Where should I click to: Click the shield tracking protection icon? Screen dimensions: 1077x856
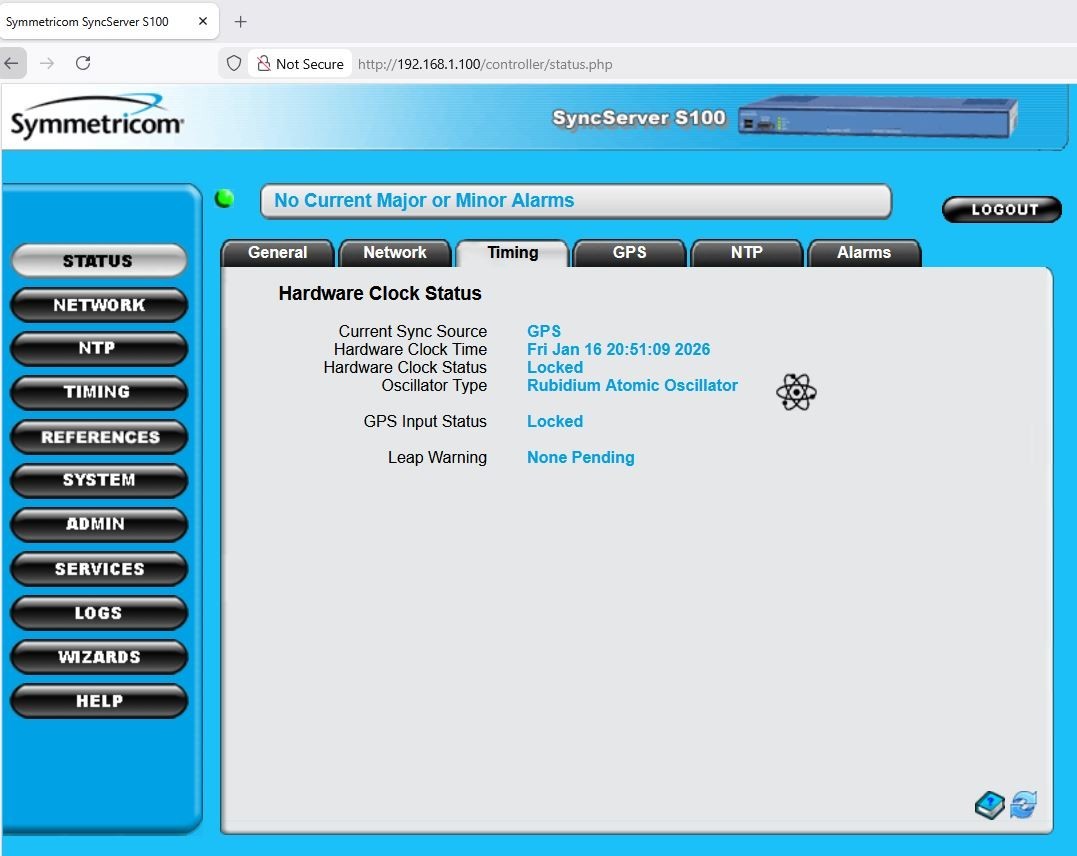pyautogui.click(x=234, y=64)
